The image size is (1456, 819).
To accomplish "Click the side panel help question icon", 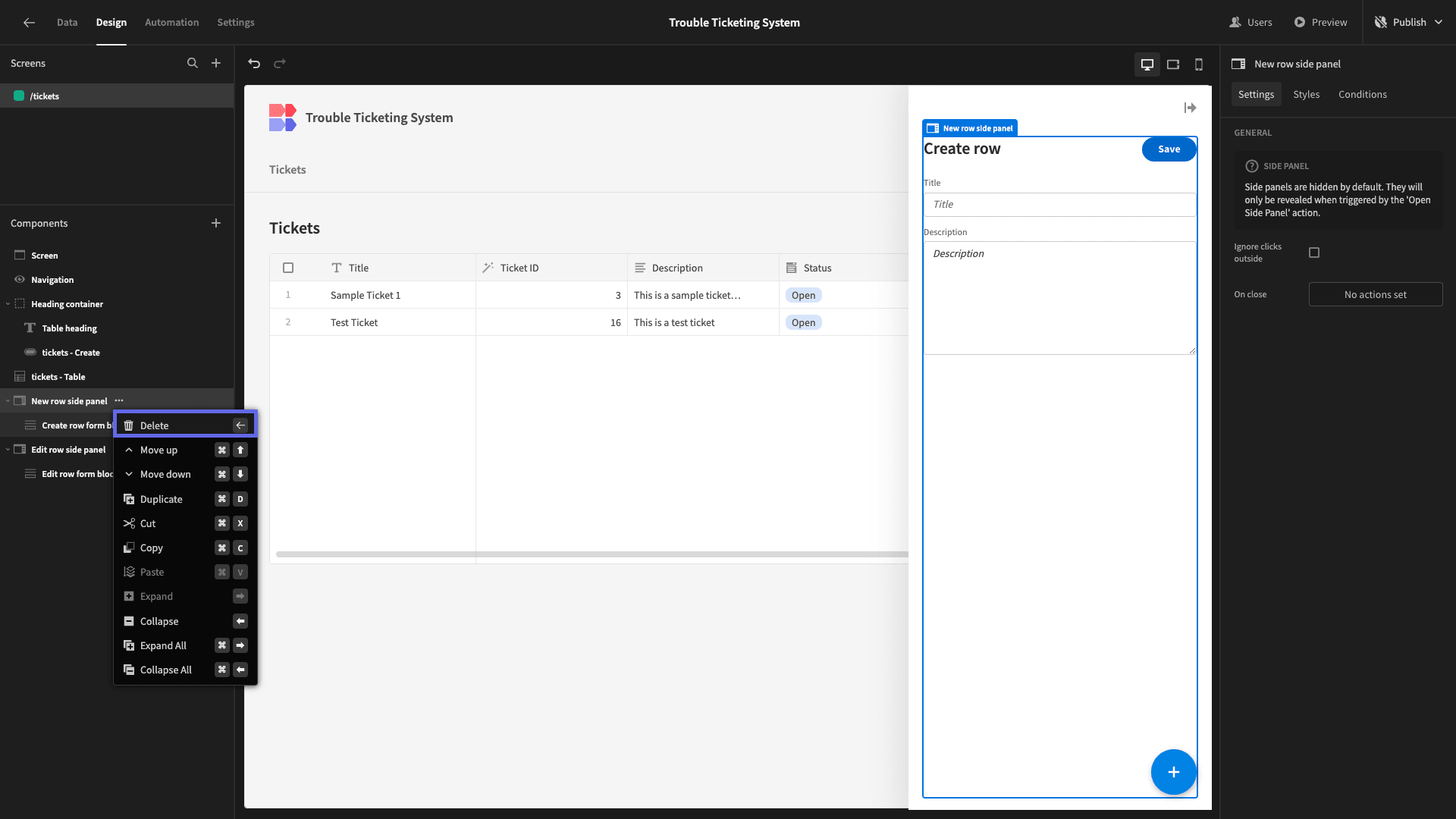I will point(1251,166).
